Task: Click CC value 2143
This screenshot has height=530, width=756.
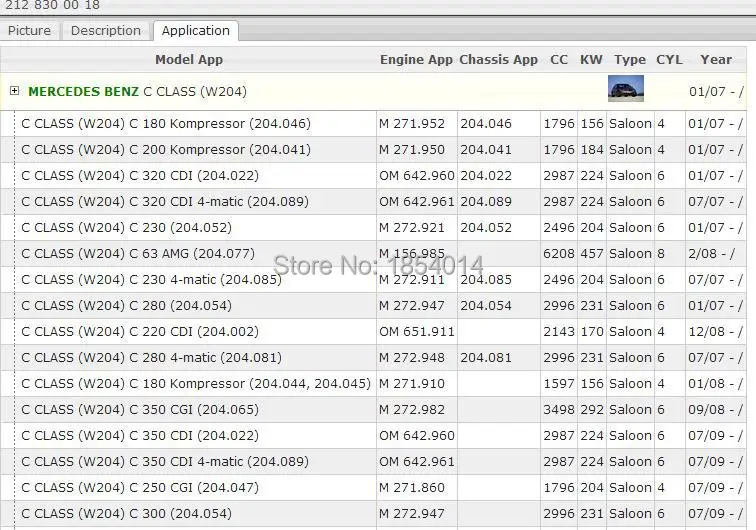Action: coord(559,332)
